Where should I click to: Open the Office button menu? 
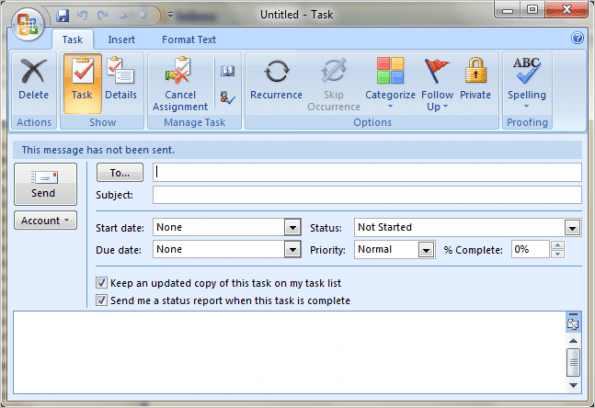pyautogui.click(x=28, y=24)
